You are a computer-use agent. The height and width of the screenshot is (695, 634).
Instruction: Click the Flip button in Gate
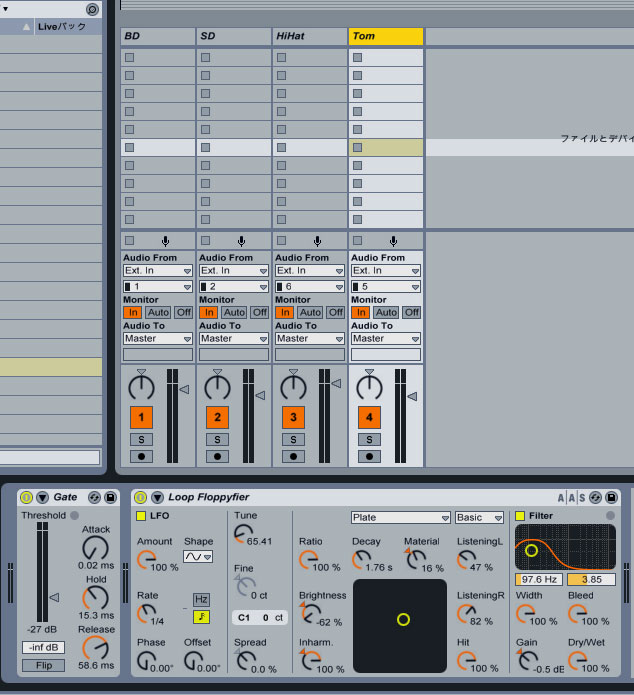(43, 665)
